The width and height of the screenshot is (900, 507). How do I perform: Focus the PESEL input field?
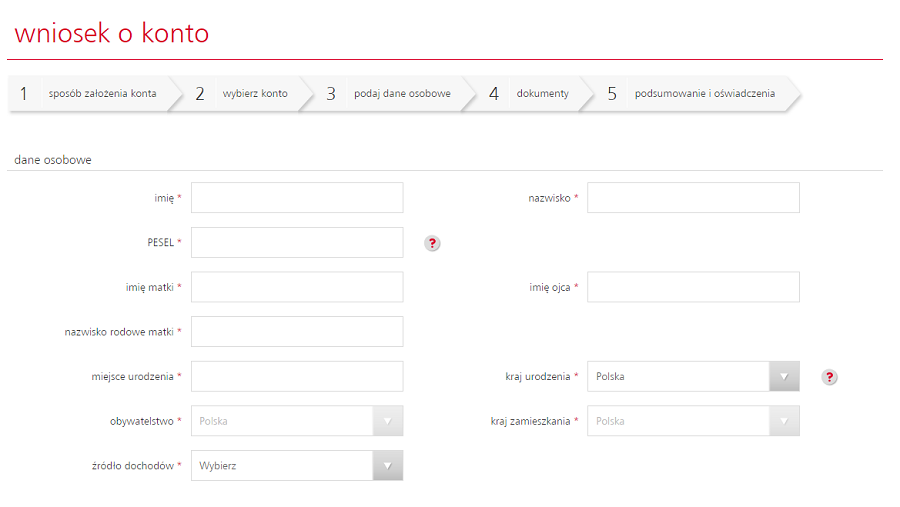point(297,242)
